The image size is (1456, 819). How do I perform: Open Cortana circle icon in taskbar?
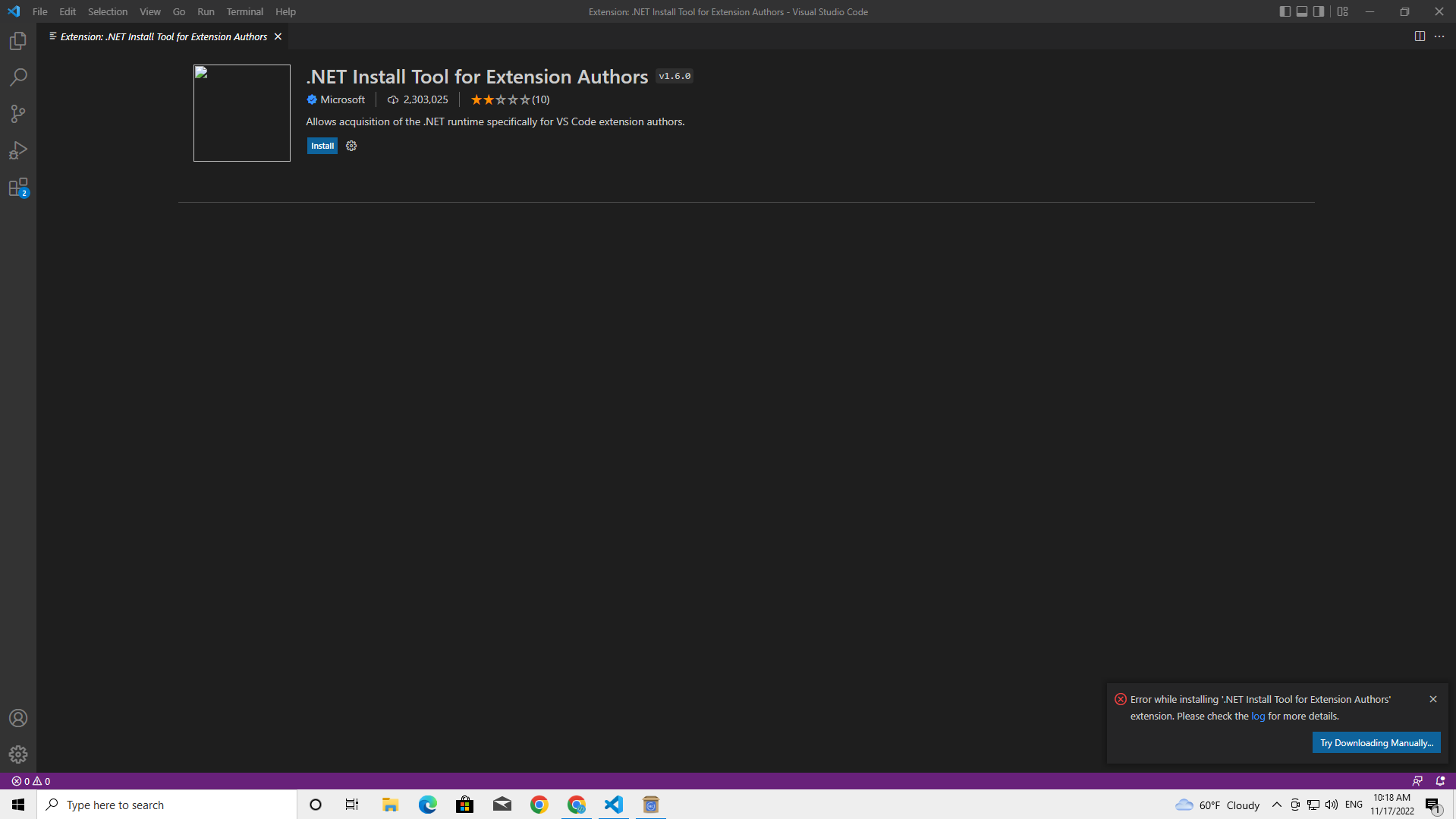[x=316, y=805]
